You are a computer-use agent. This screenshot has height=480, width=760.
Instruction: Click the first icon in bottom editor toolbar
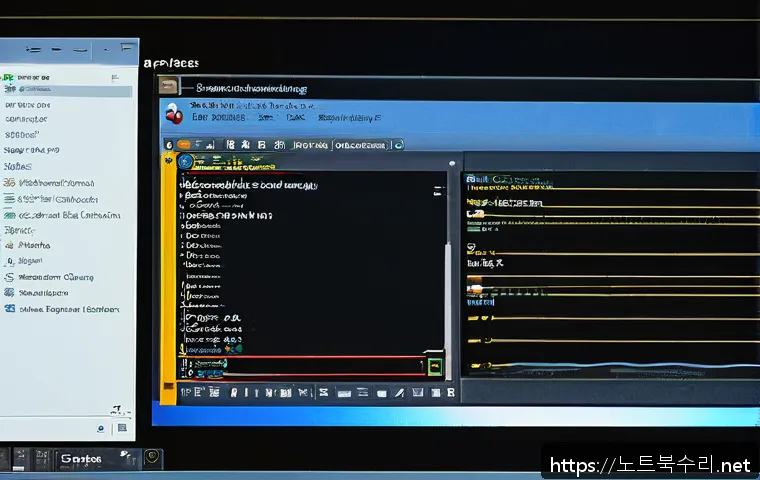[186, 393]
